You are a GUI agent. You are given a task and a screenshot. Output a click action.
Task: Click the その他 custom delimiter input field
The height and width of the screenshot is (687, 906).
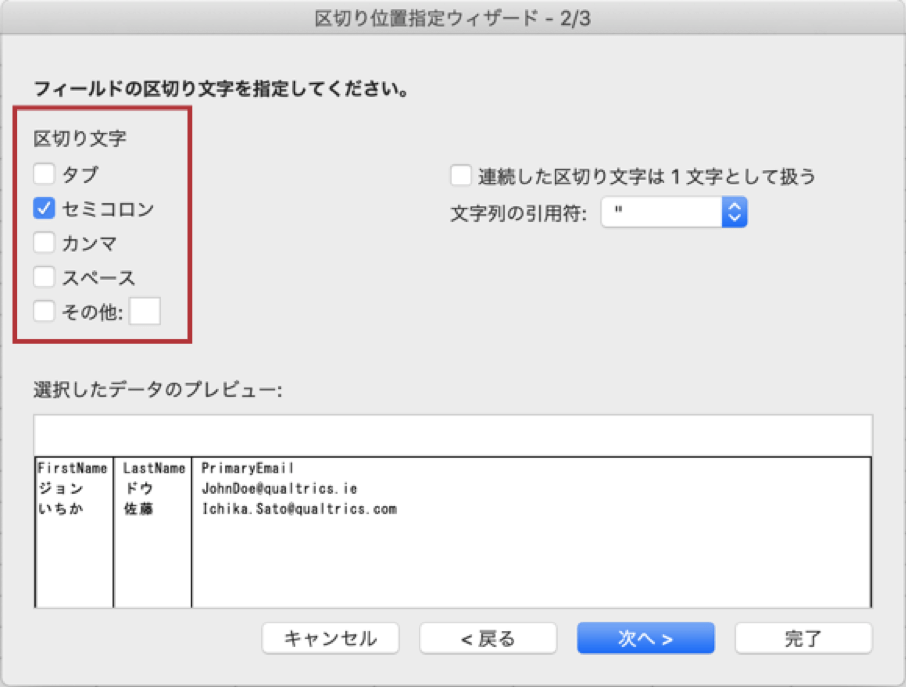144,311
